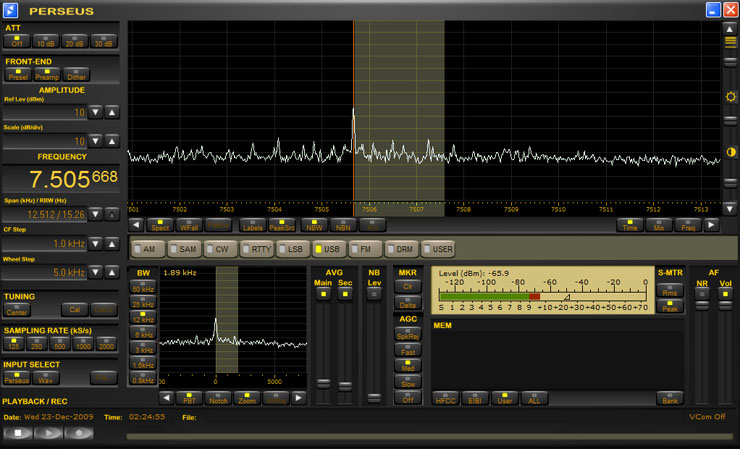Select AM demodulation mode

(x=148, y=249)
